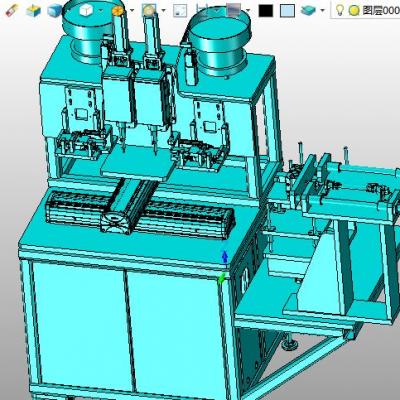
Task: Click the orange circular section icon
Action: coord(117,11)
